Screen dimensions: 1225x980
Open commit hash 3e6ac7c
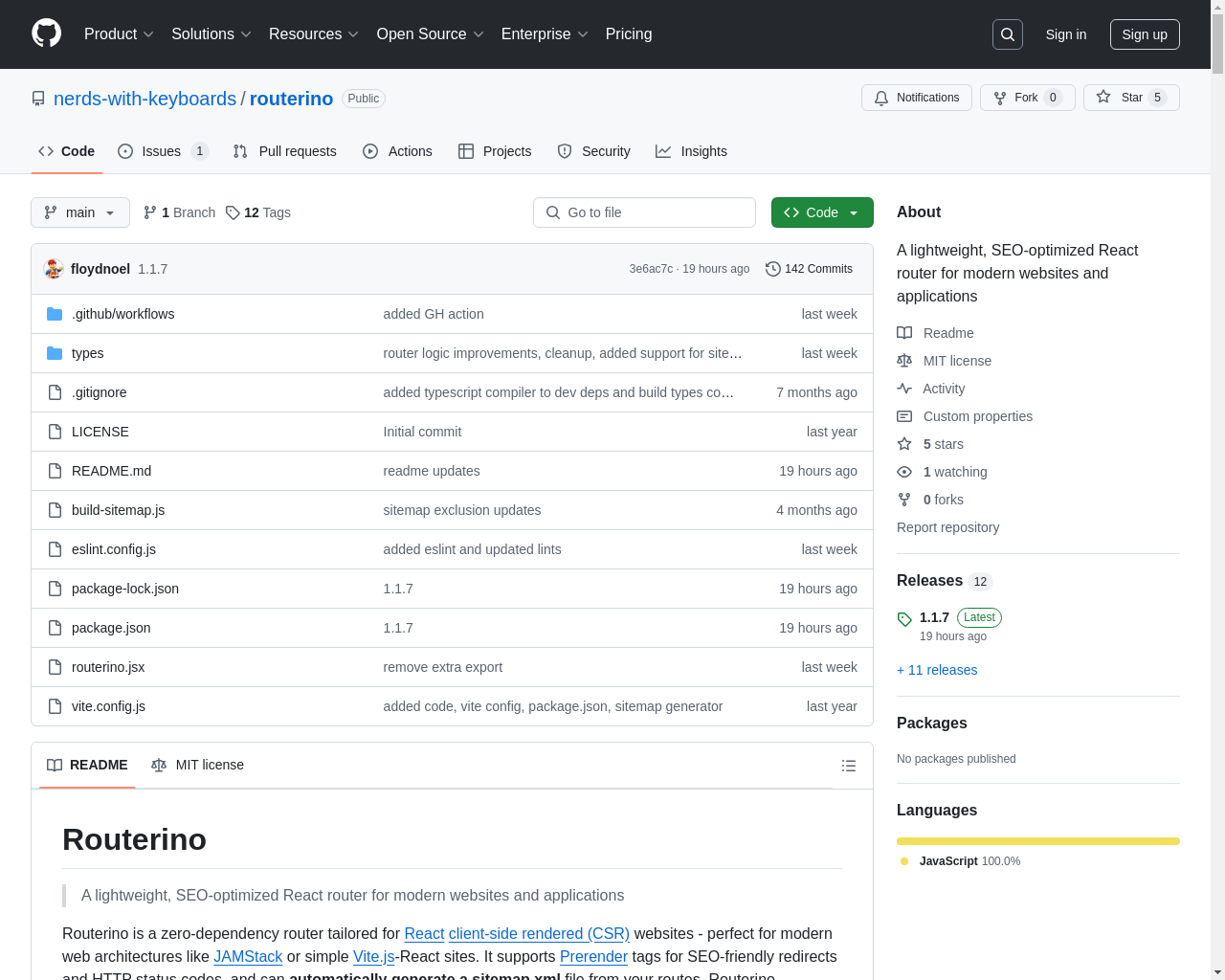[x=651, y=269]
